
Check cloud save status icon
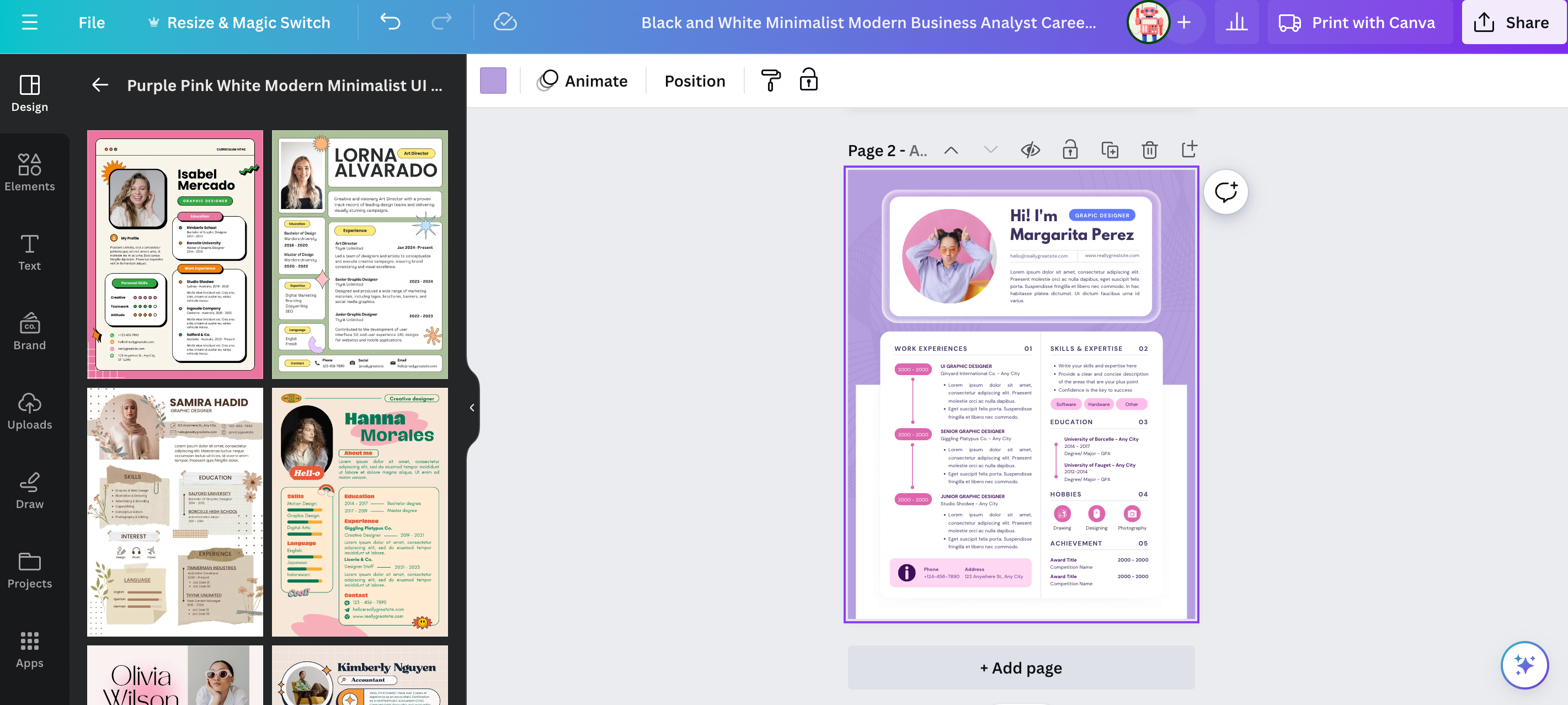(x=505, y=22)
